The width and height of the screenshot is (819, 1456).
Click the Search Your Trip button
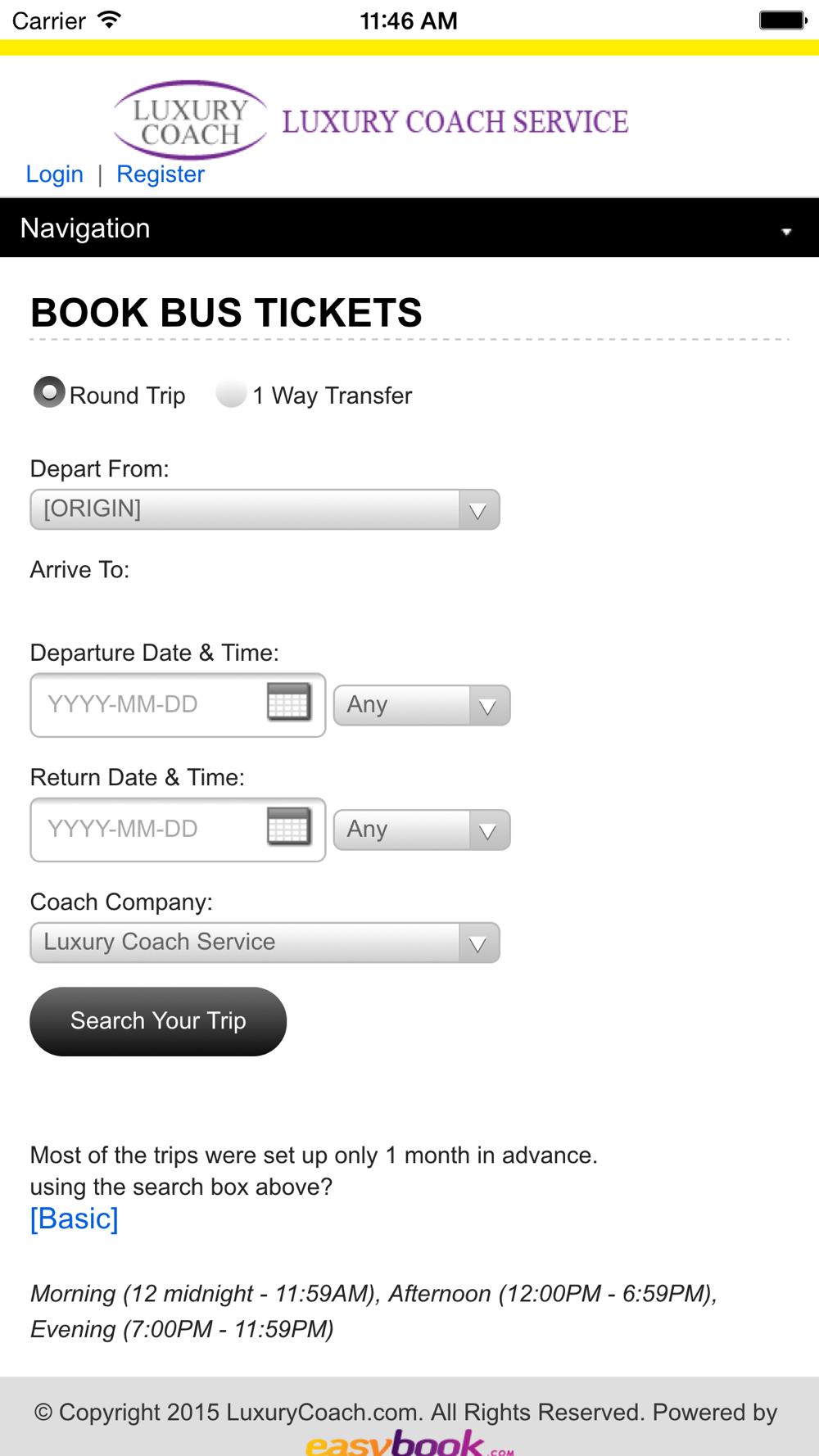(x=158, y=1021)
